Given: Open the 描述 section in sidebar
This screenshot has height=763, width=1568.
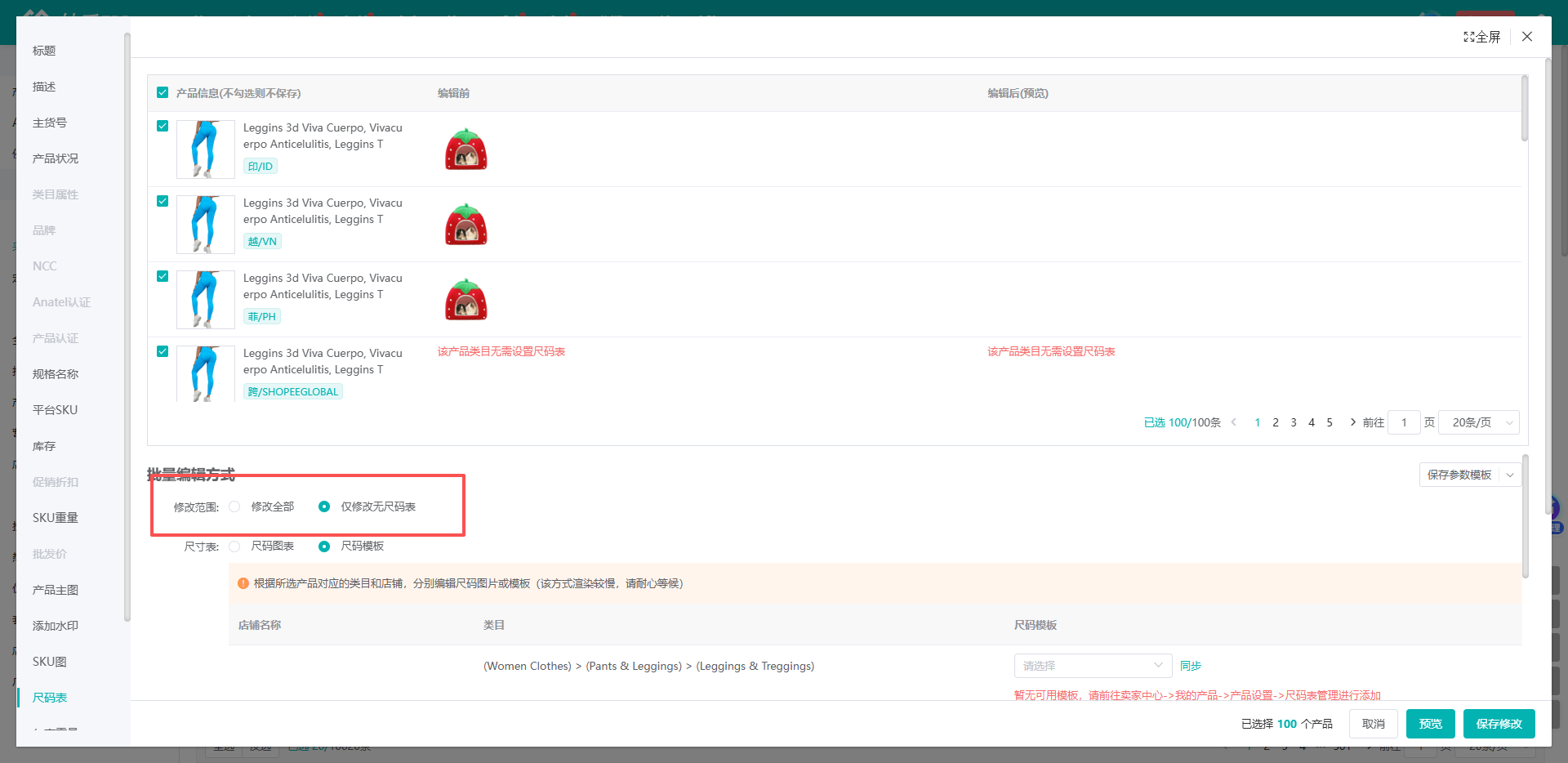Looking at the screenshot, I should (x=44, y=87).
